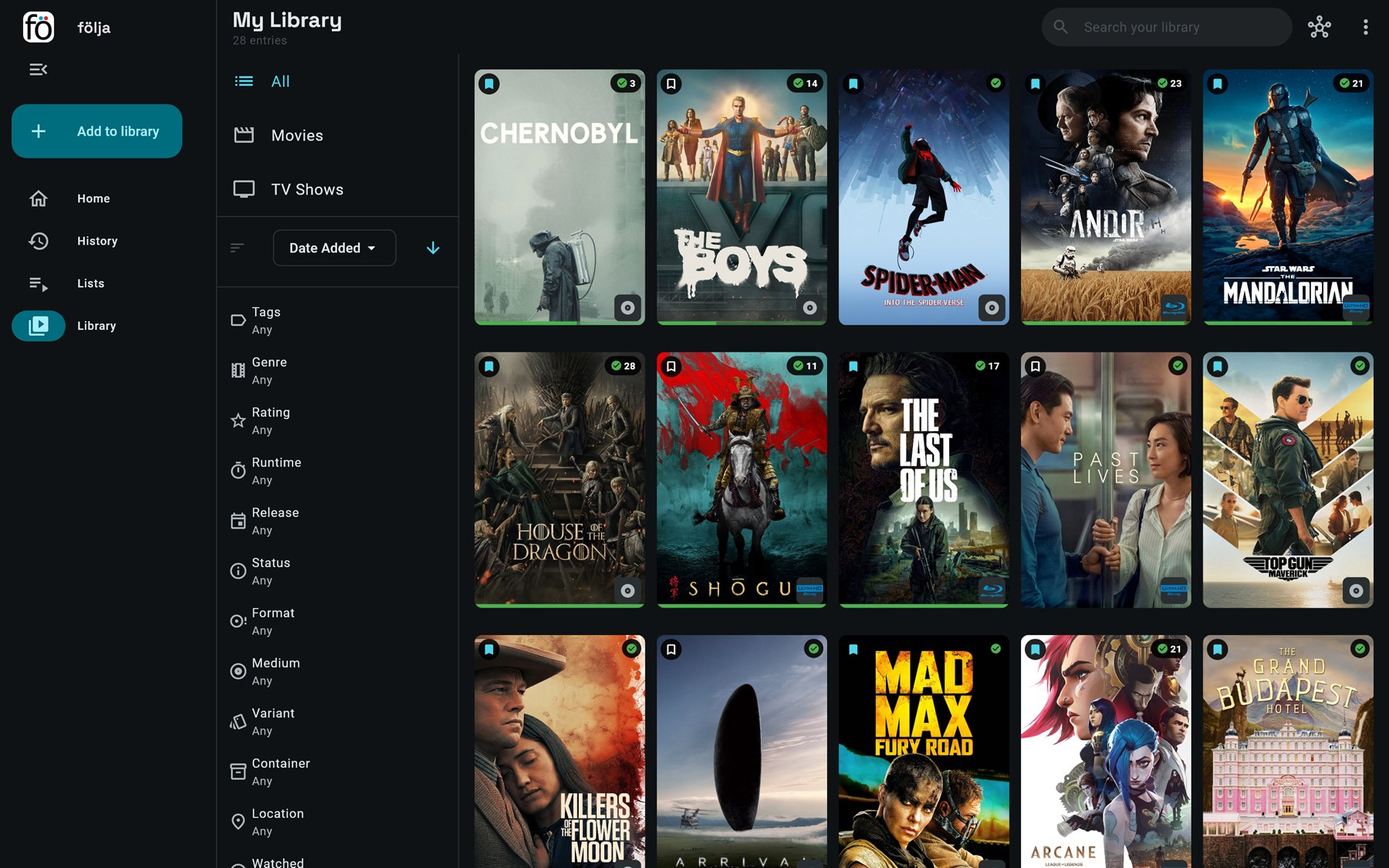
Task: Toggle bookmark on The Mandalorian poster
Action: pyautogui.click(x=1218, y=83)
